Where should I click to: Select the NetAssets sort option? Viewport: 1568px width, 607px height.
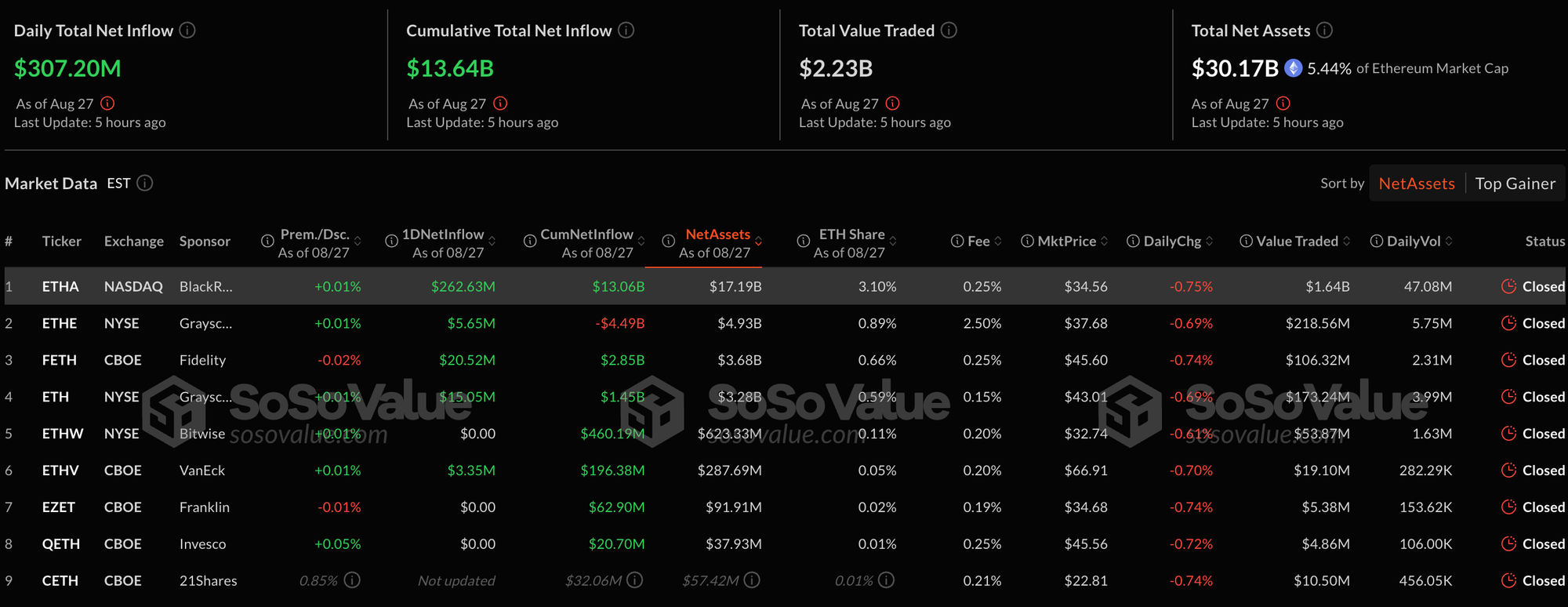click(x=1417, y=183)
